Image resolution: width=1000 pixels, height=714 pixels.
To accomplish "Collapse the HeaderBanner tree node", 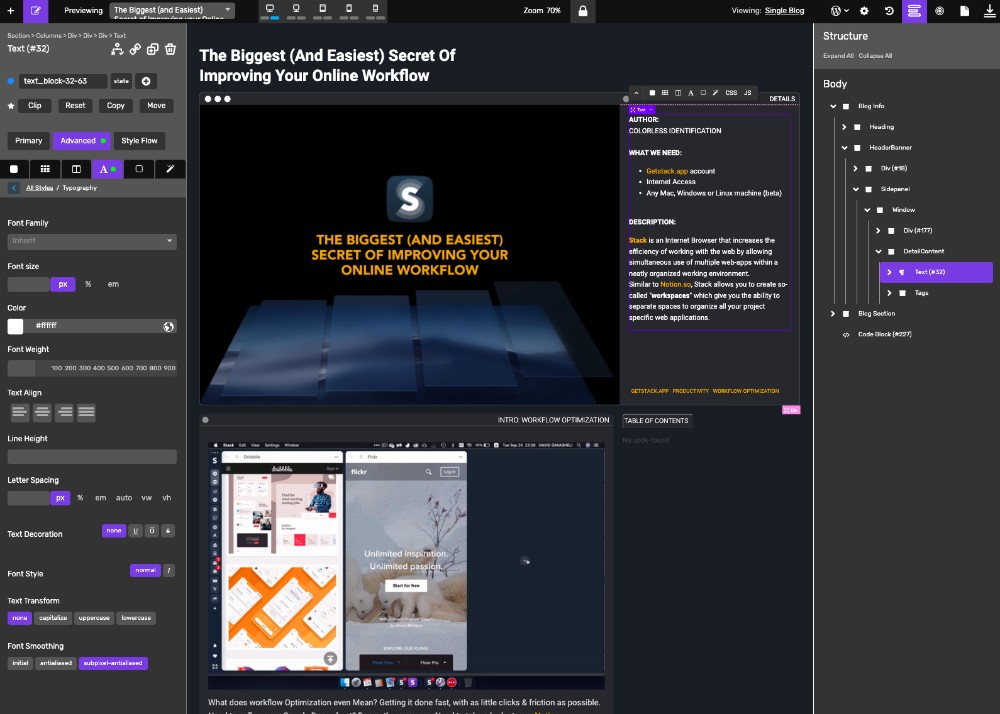I will click(x=844, y=148).
